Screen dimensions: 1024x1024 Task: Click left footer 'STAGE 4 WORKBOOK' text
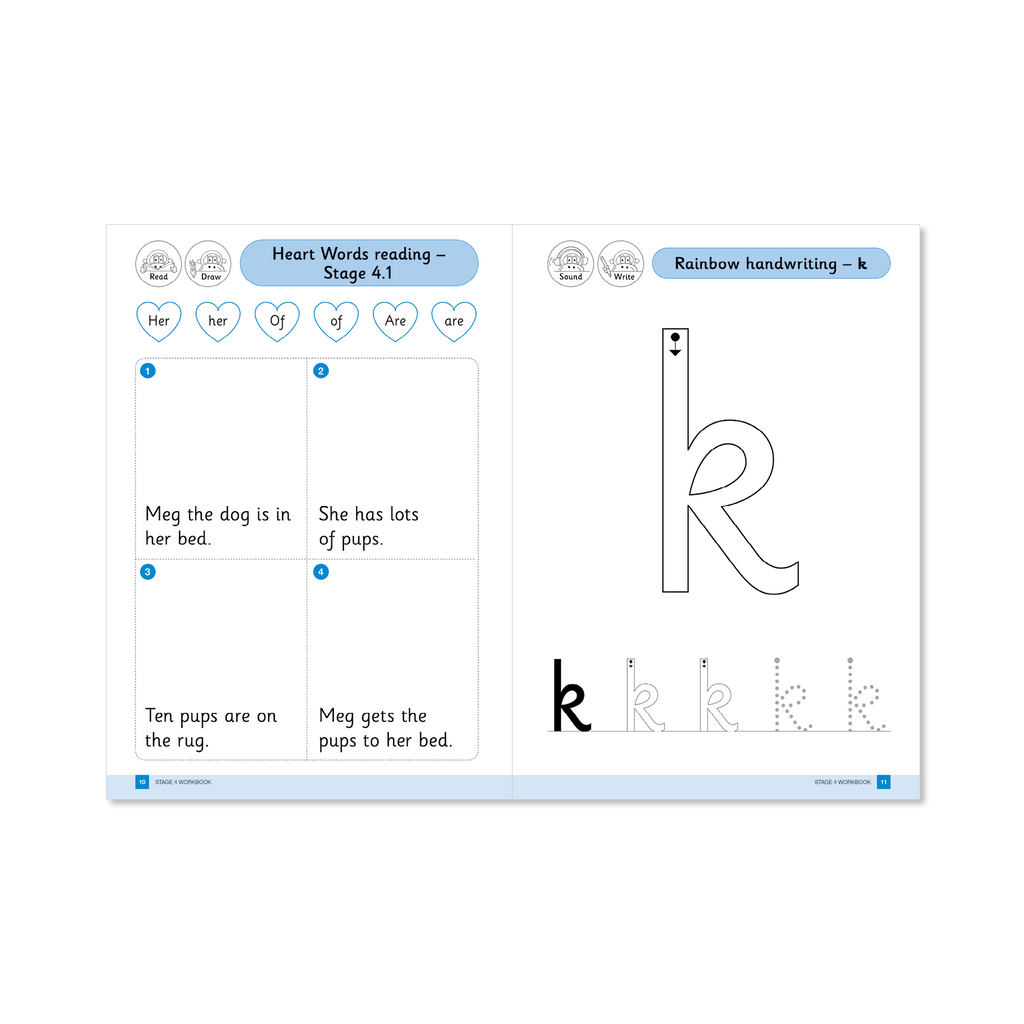coord(183,782)
